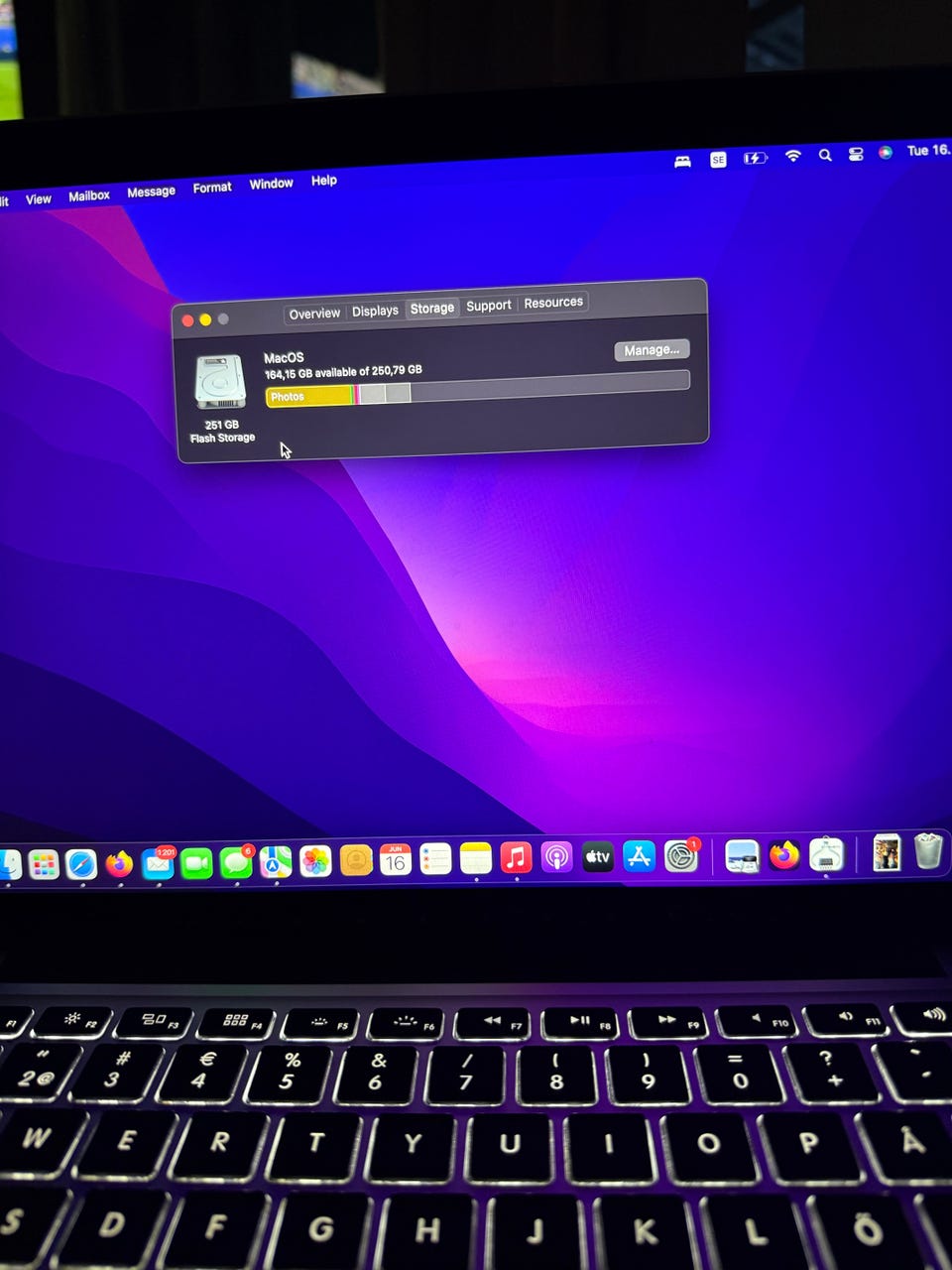Open the Preview app icon in the Dock
The height and width of the screenshot is (1270, 952).
point(742,854)
